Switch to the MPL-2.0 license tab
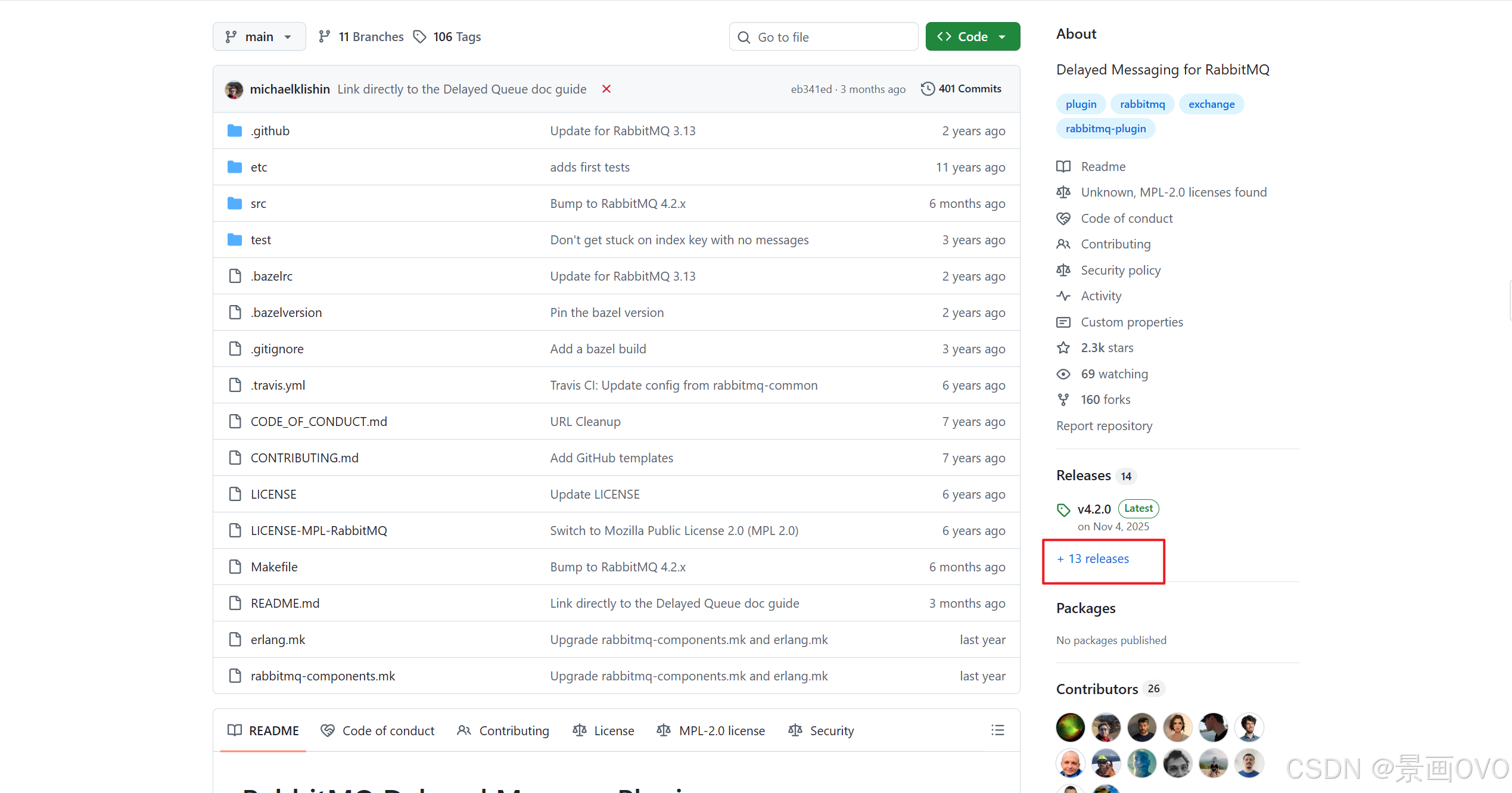 pos(711,730)
